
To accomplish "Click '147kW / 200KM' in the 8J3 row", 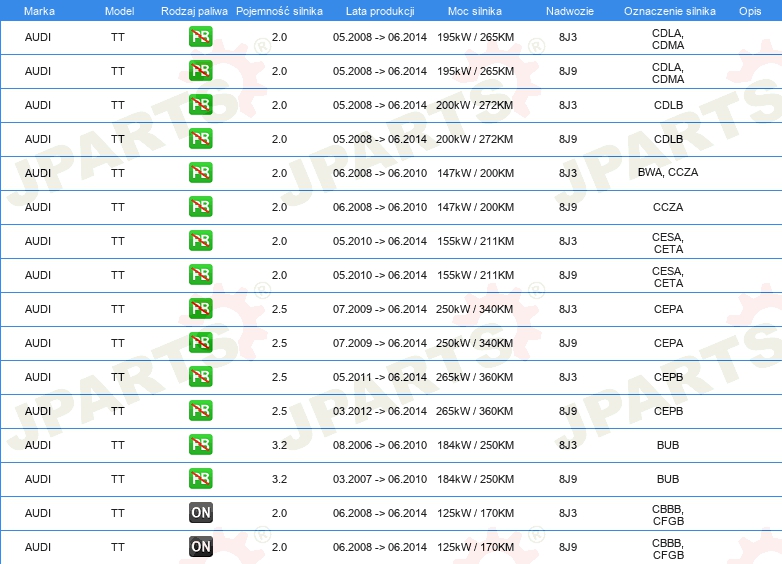I will (475, 173).
